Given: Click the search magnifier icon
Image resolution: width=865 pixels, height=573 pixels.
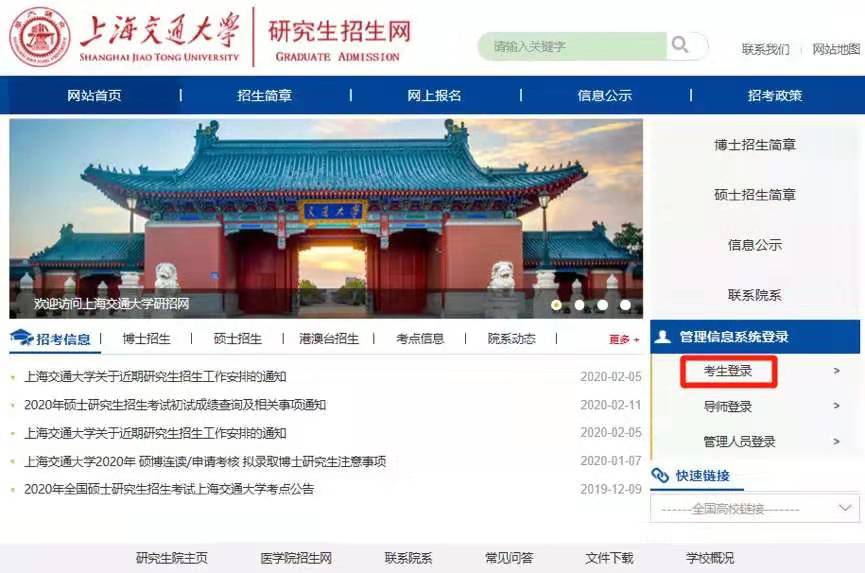Looking at the screenshot, I should click(x=680, y=46).
